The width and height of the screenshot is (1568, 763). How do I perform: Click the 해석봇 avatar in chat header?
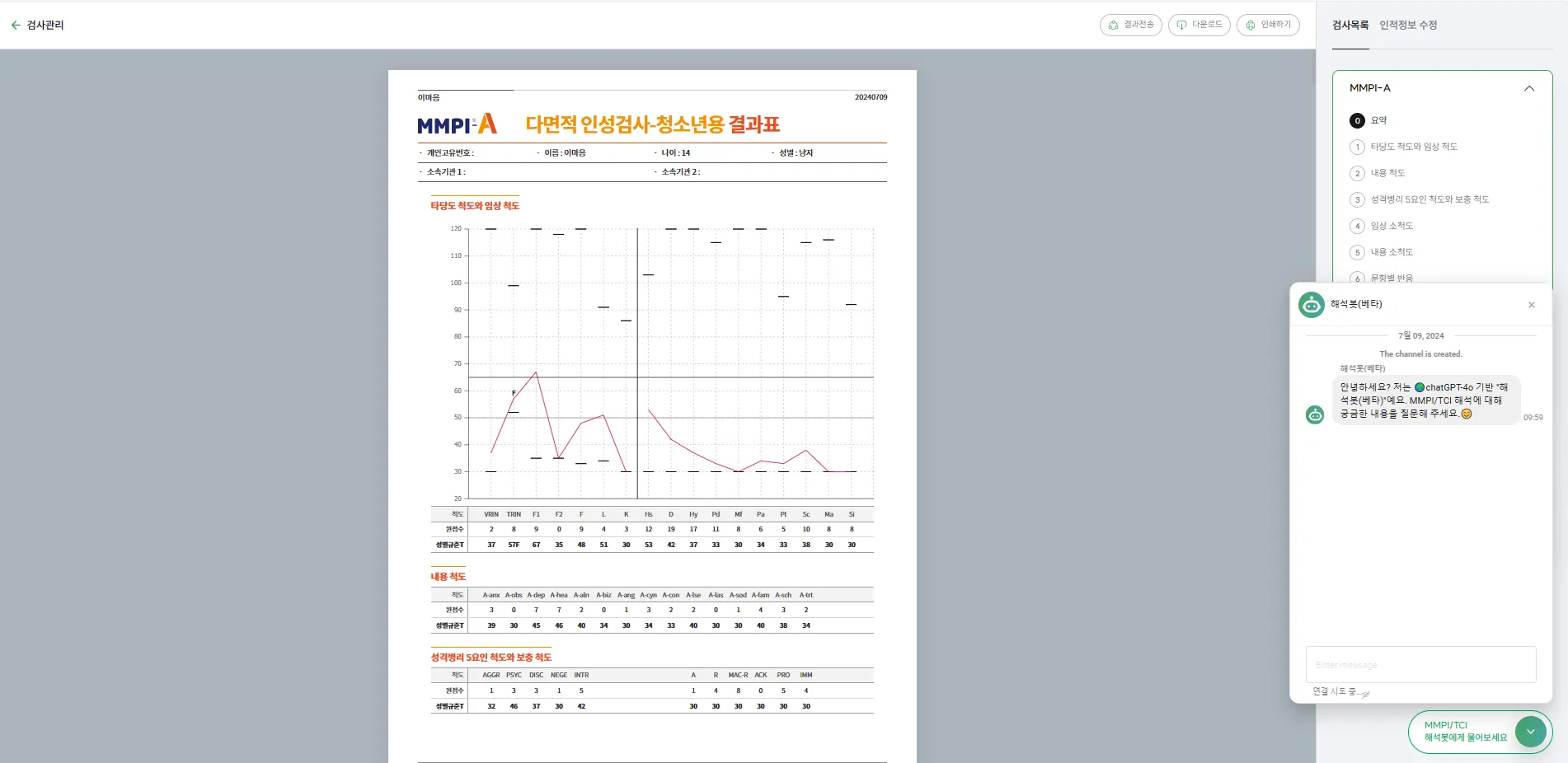(x=1312, y=305)
